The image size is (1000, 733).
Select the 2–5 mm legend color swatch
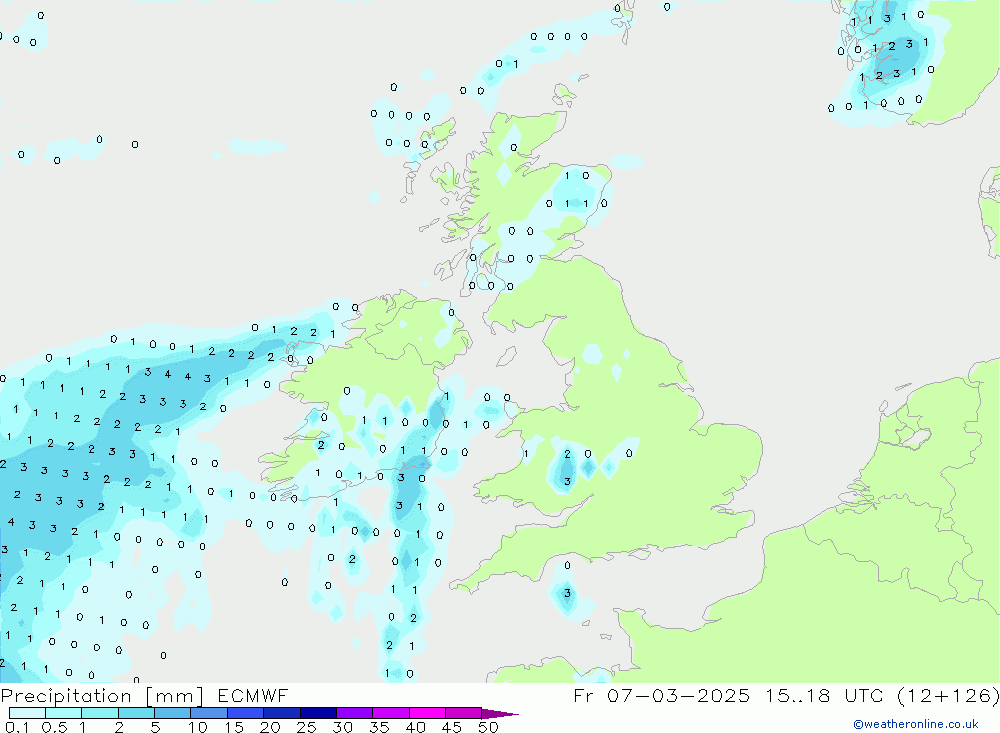(x=136, y=713)
